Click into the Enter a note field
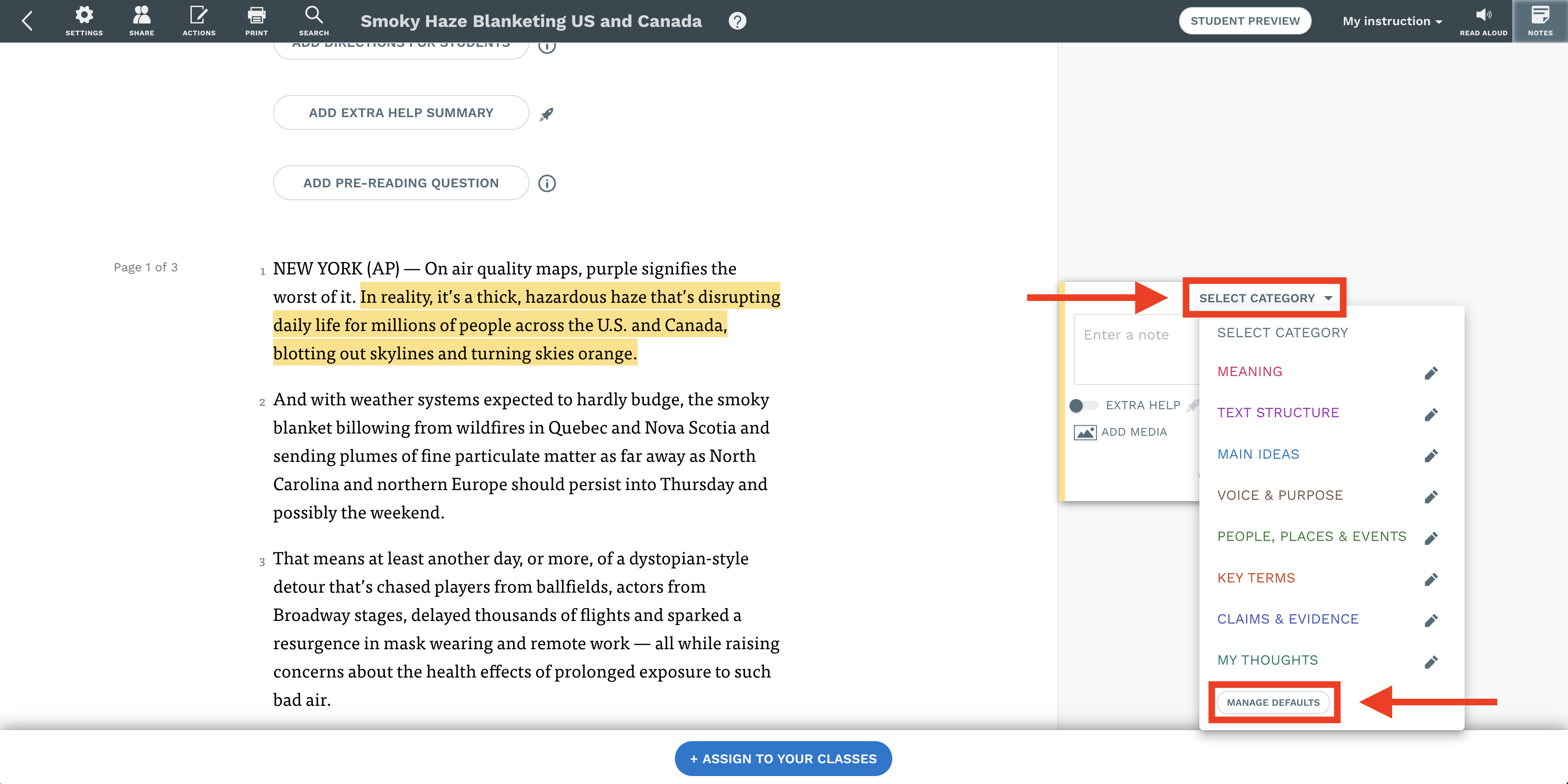This screenshot has width=1568, height=784. point(1136,350)
